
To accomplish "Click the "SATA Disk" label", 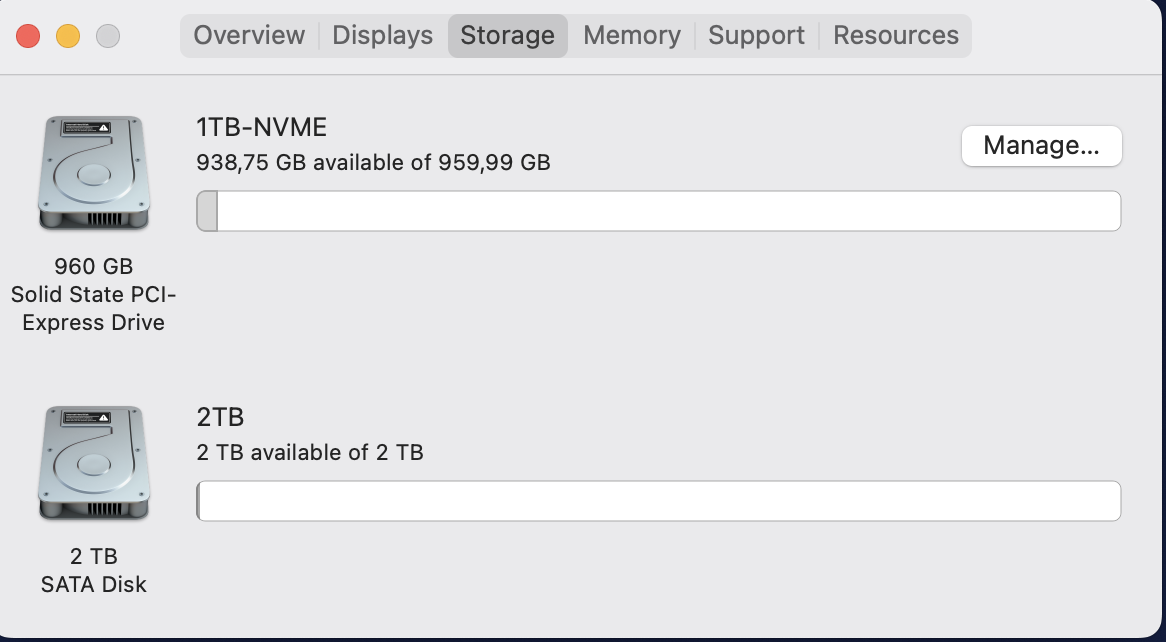I will pos(94,584).
